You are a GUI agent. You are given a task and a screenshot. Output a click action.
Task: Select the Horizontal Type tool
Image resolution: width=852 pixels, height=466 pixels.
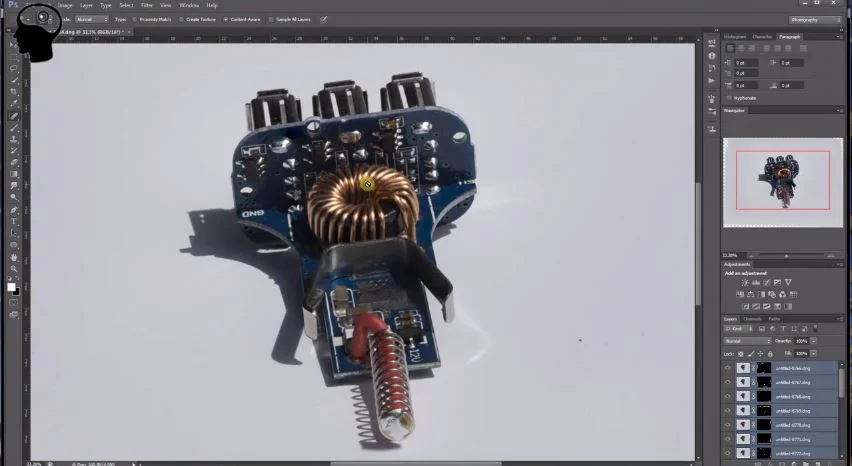14,222
